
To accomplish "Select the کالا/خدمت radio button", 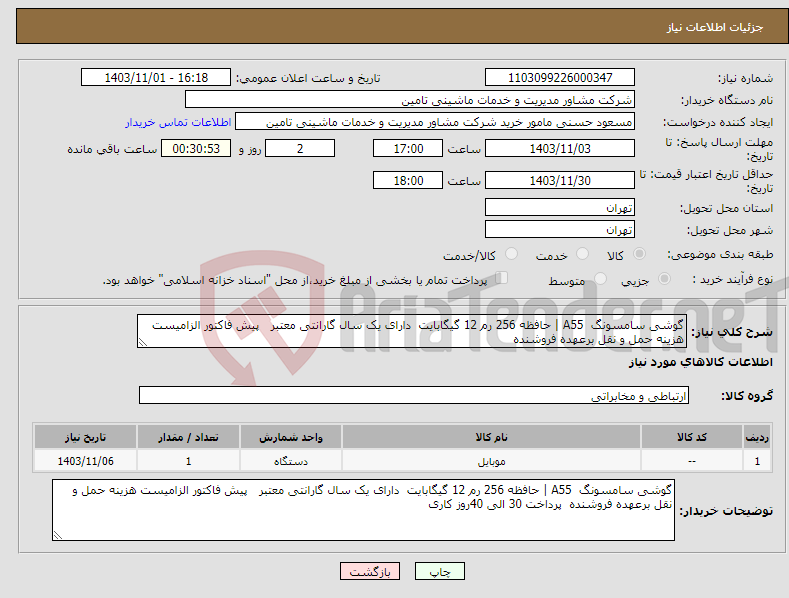I will click(x=511, y=254).
